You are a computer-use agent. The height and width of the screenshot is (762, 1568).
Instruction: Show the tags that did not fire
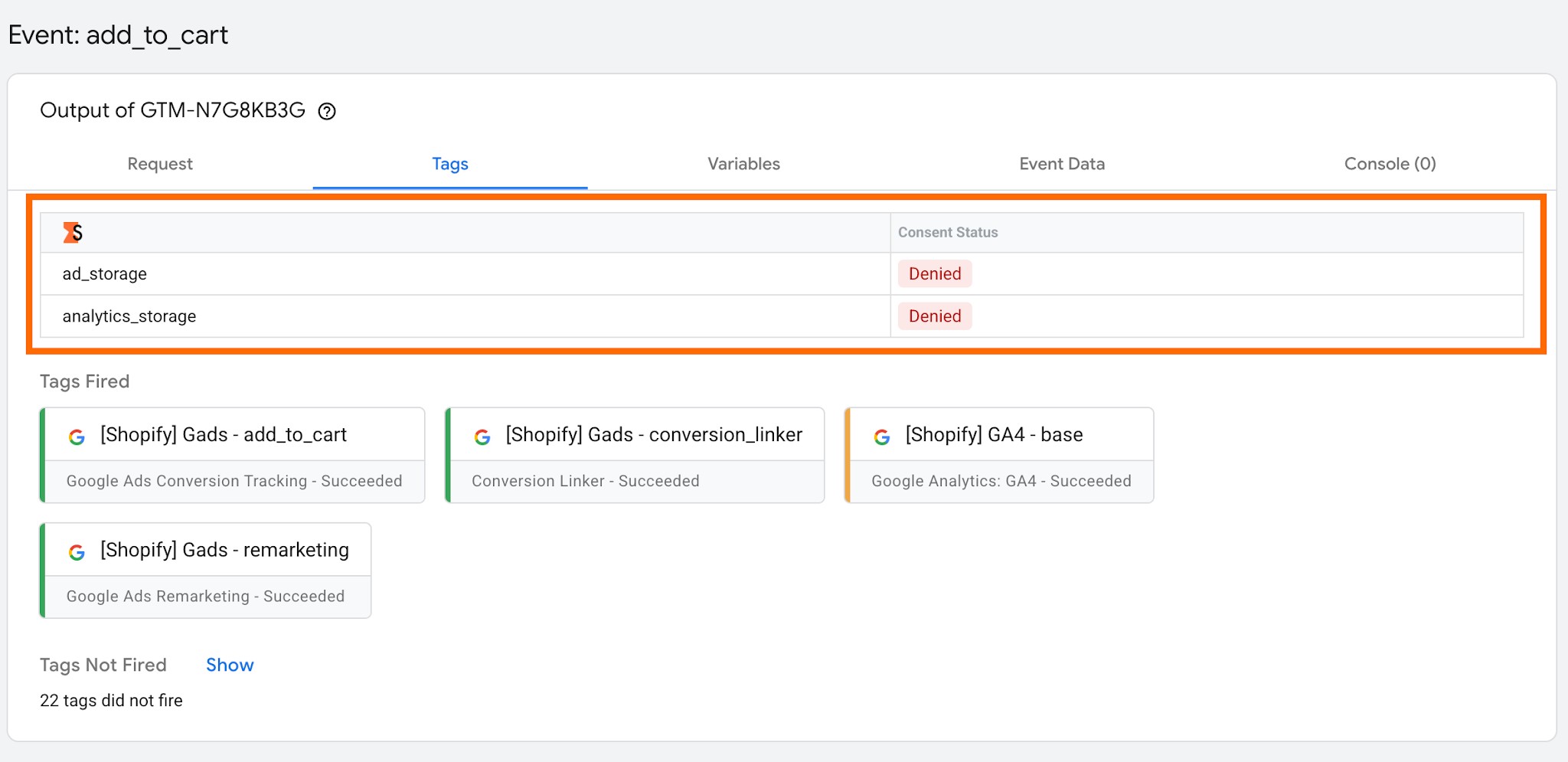(230, 665)
